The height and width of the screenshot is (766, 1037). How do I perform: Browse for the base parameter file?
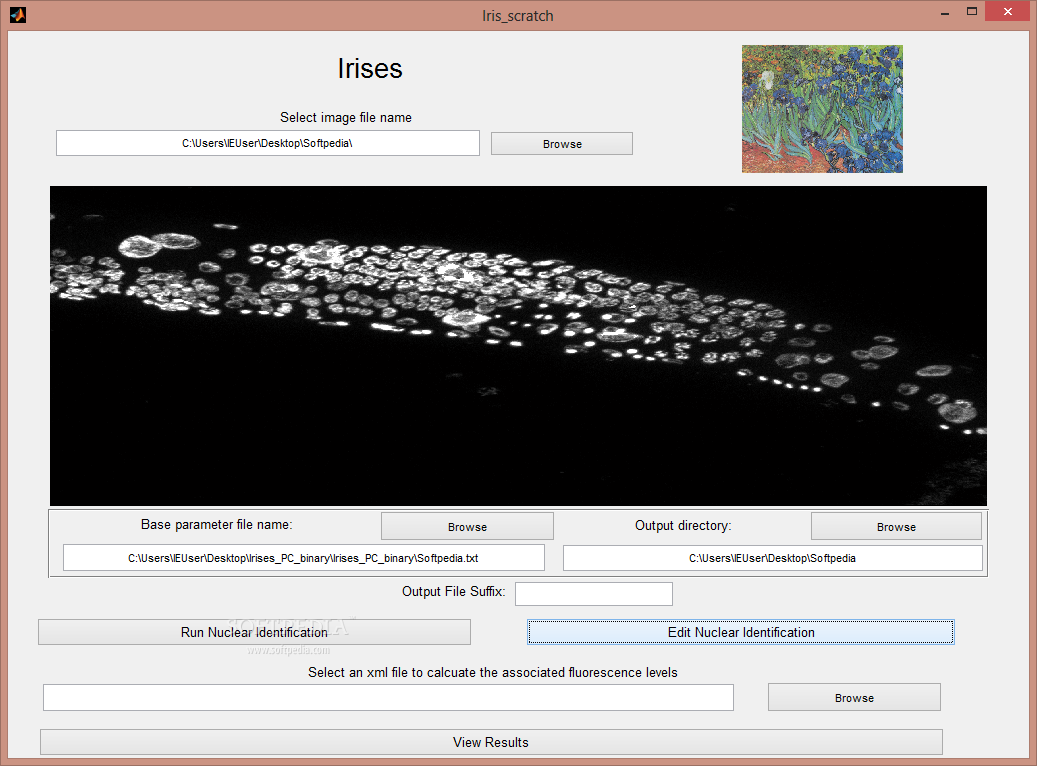coord(467,527)
